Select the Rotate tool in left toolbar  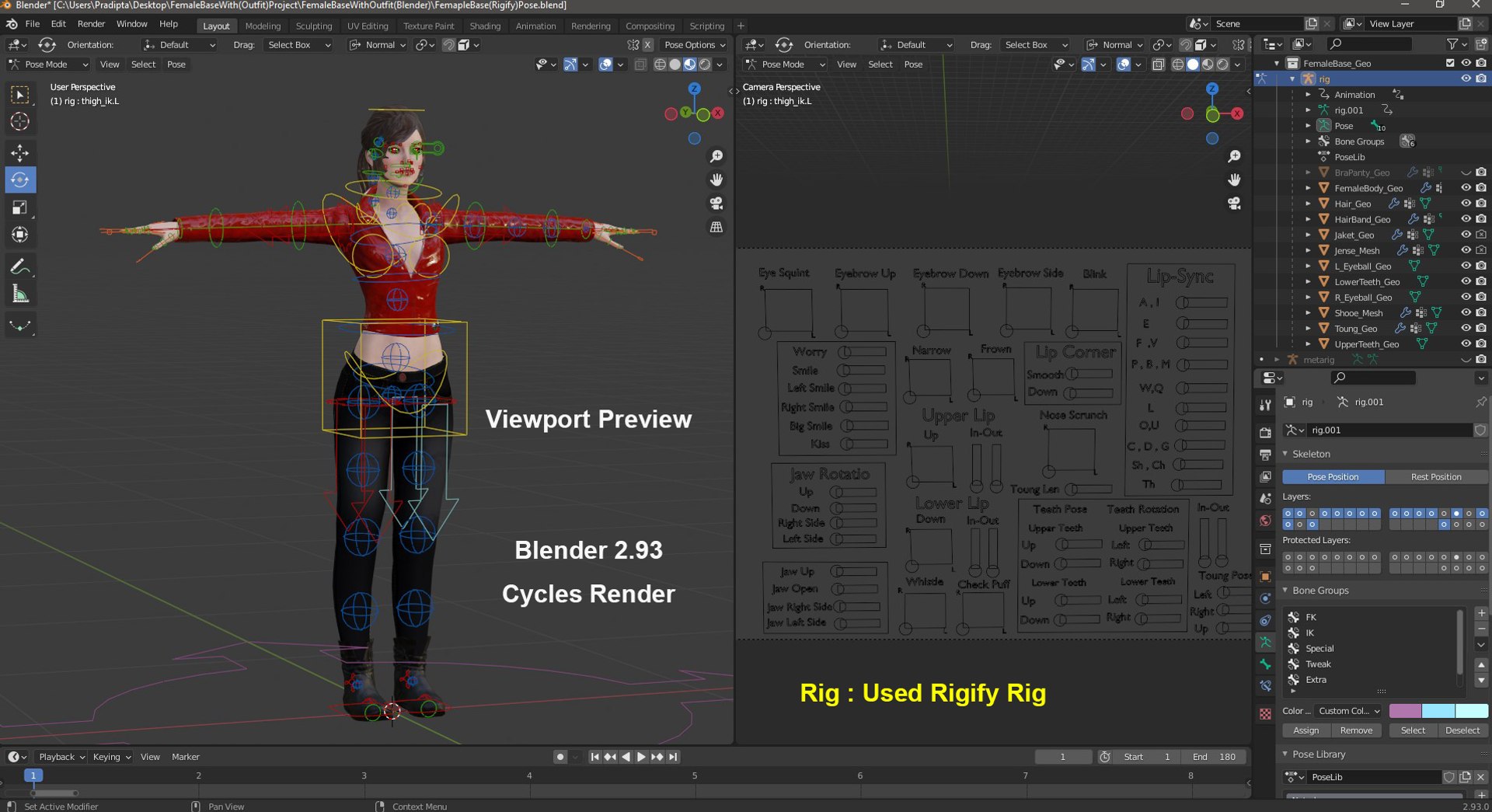20,179
